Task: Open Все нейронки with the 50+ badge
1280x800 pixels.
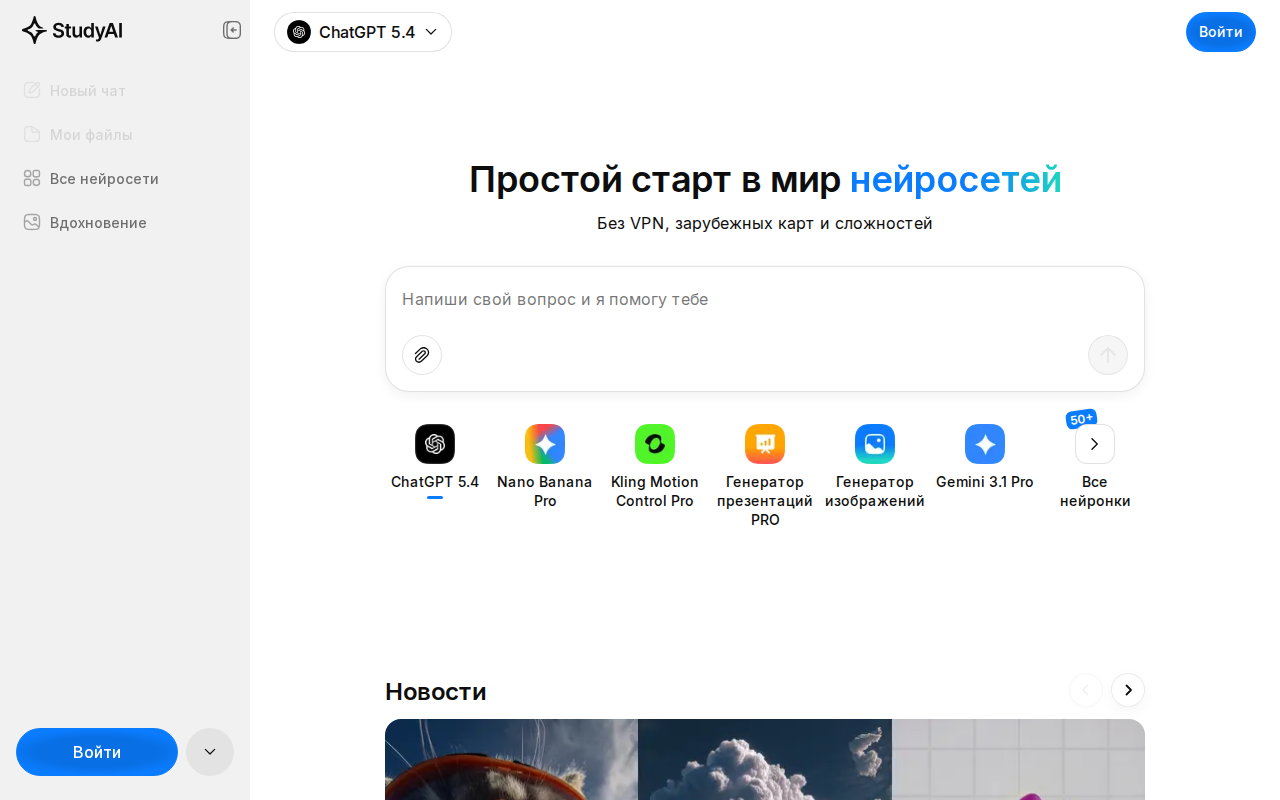Action: click(x=1094, y=444)
